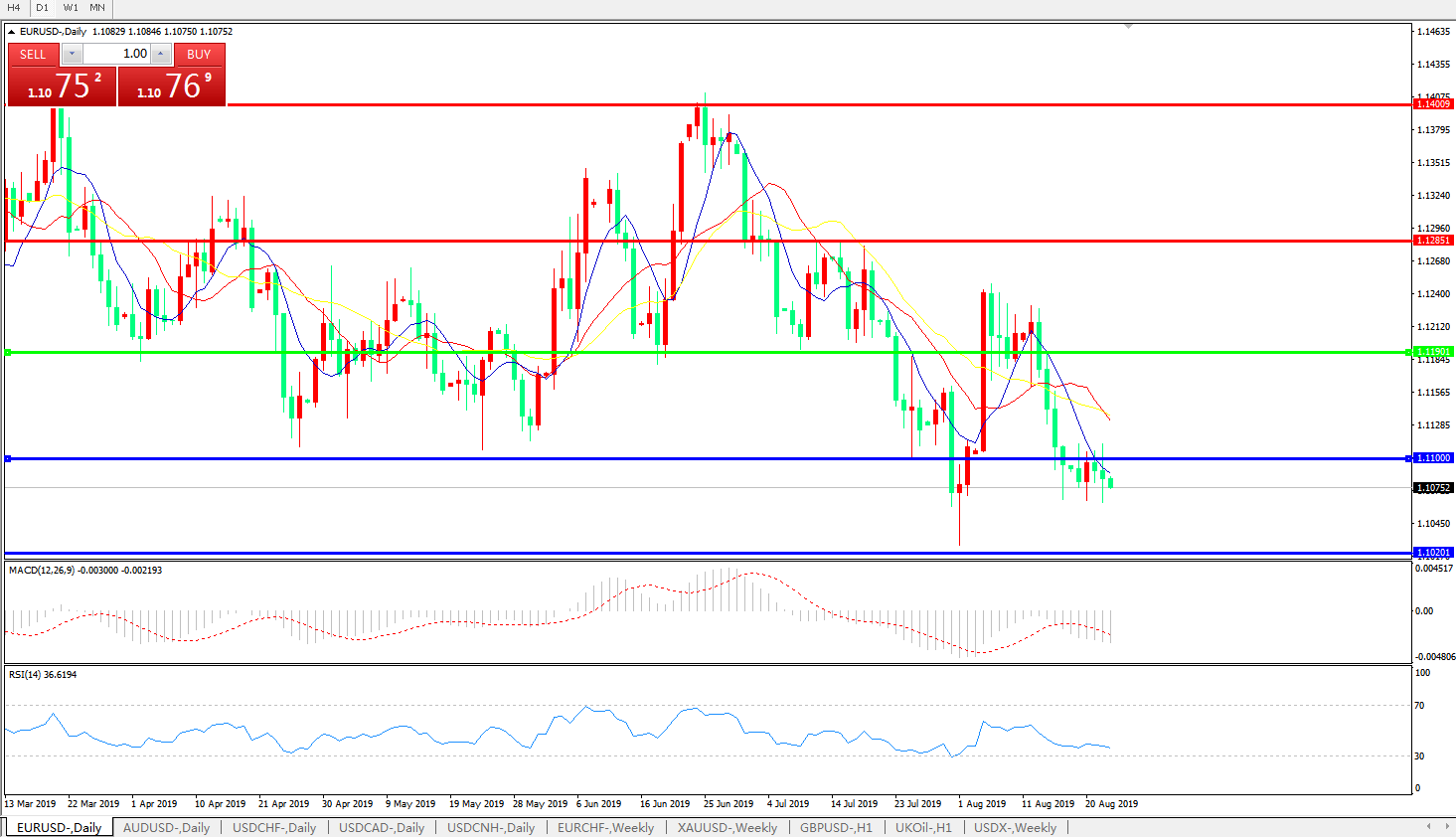Screen dimensions: 1456x838
Task: Click the trade volume input field
Action: pos(117,54)
